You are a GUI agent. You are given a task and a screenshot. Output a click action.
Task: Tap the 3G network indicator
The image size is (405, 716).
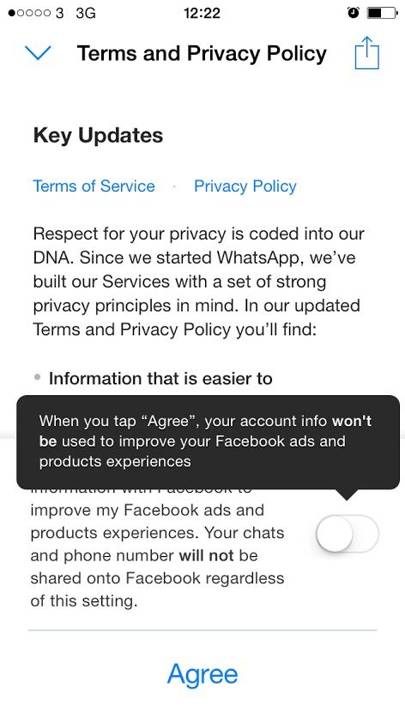86,13
